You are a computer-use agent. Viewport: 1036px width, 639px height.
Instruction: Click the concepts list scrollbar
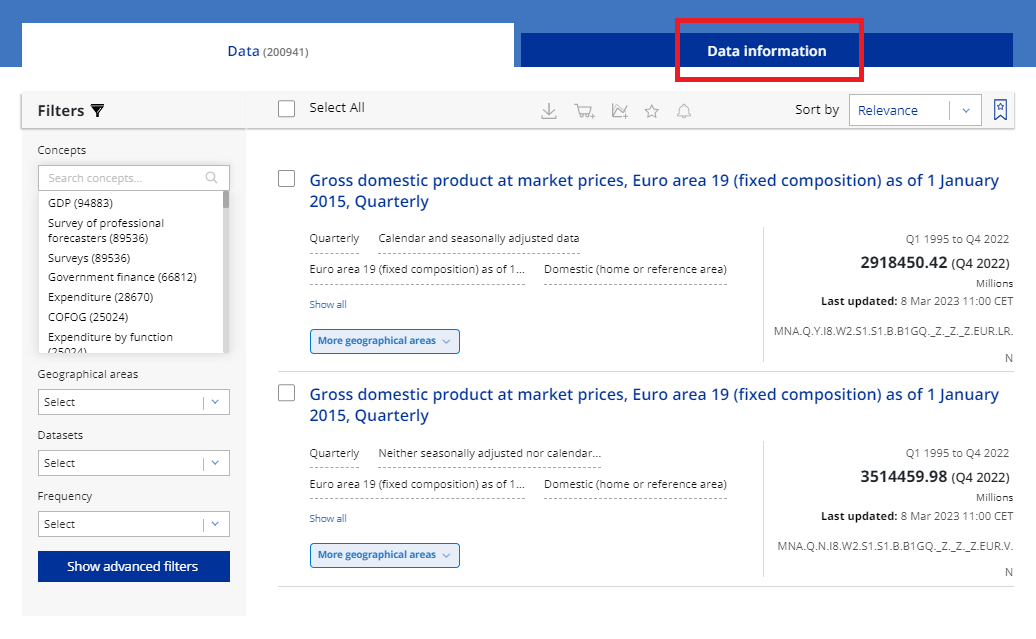point(226,270)
